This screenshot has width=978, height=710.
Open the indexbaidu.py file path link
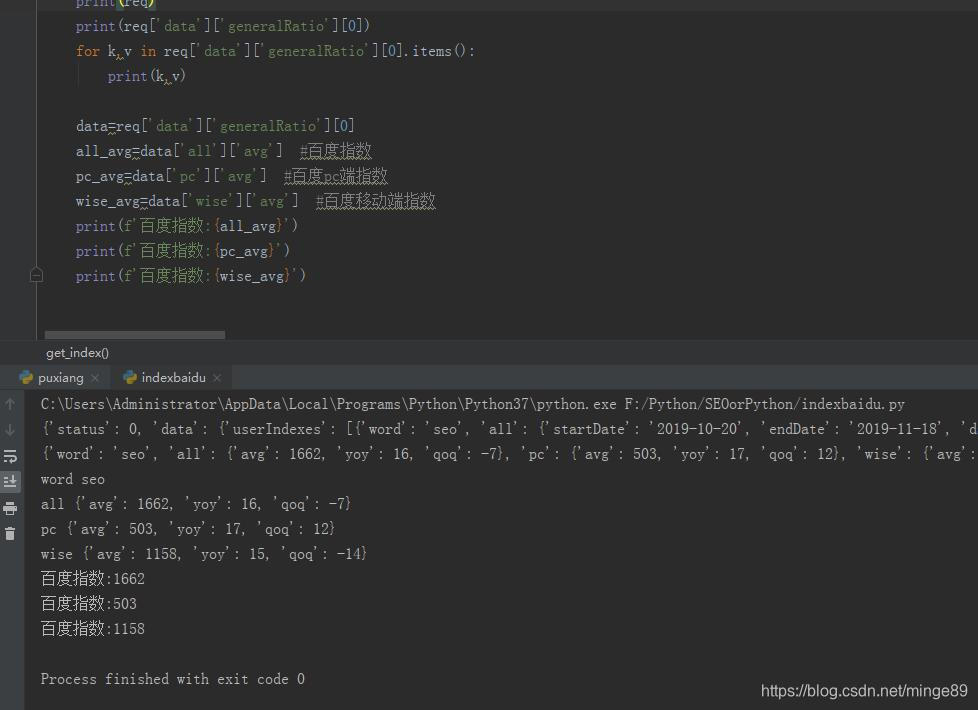click(765, 404)
